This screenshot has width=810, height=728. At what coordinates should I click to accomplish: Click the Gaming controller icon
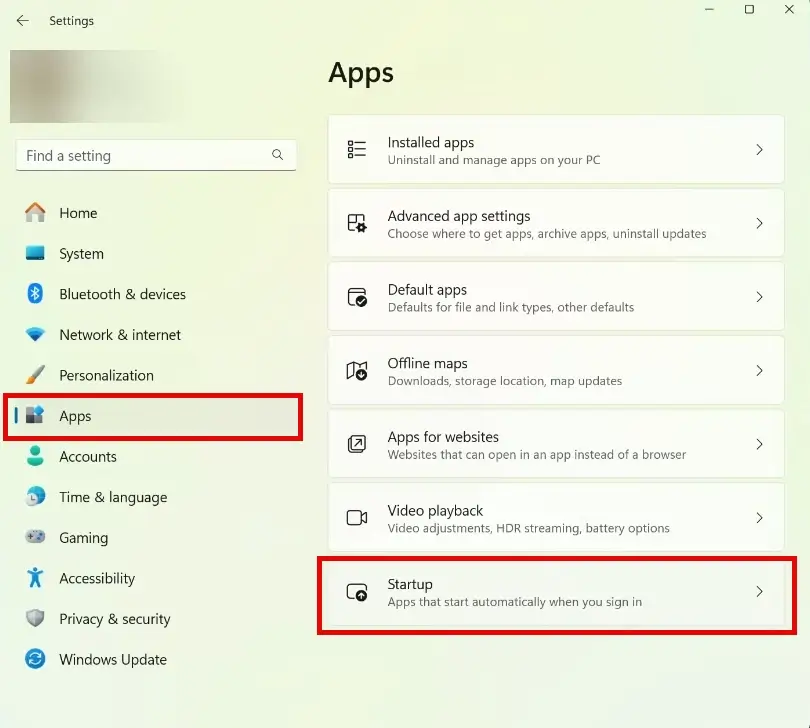click(x=35, y=537)
